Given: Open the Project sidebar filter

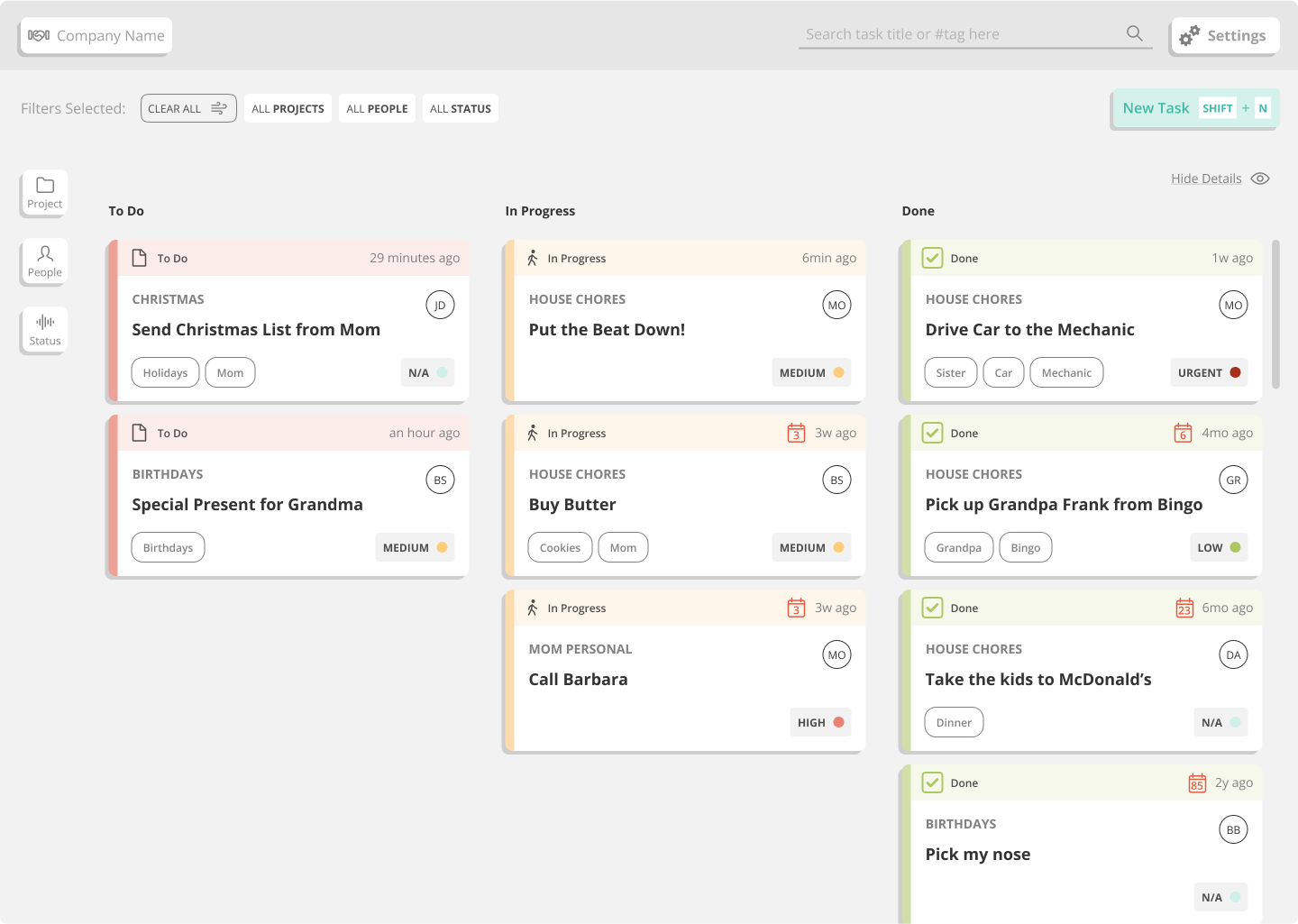Looking at the screenshot, I should [45, 192].
